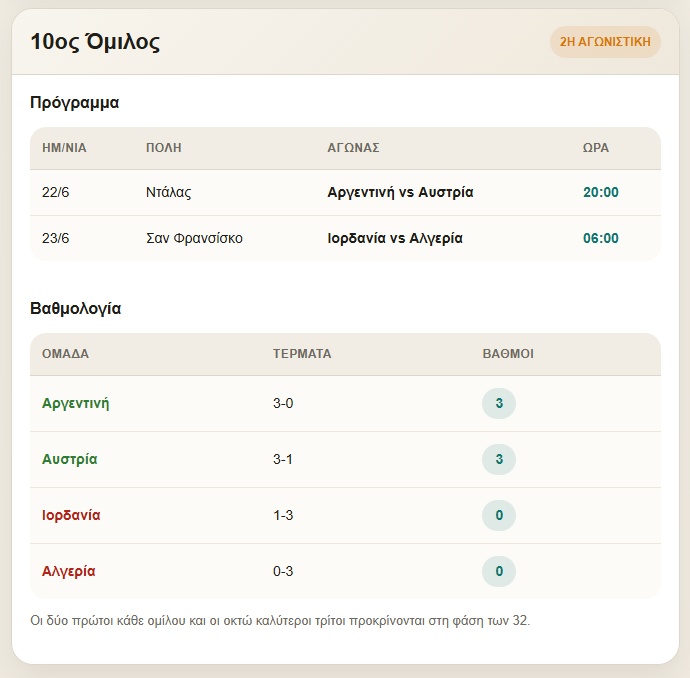This screenshot has width=690, height=678.
Task: Click the 20:00 kickoff time
Action: [601, 192]
